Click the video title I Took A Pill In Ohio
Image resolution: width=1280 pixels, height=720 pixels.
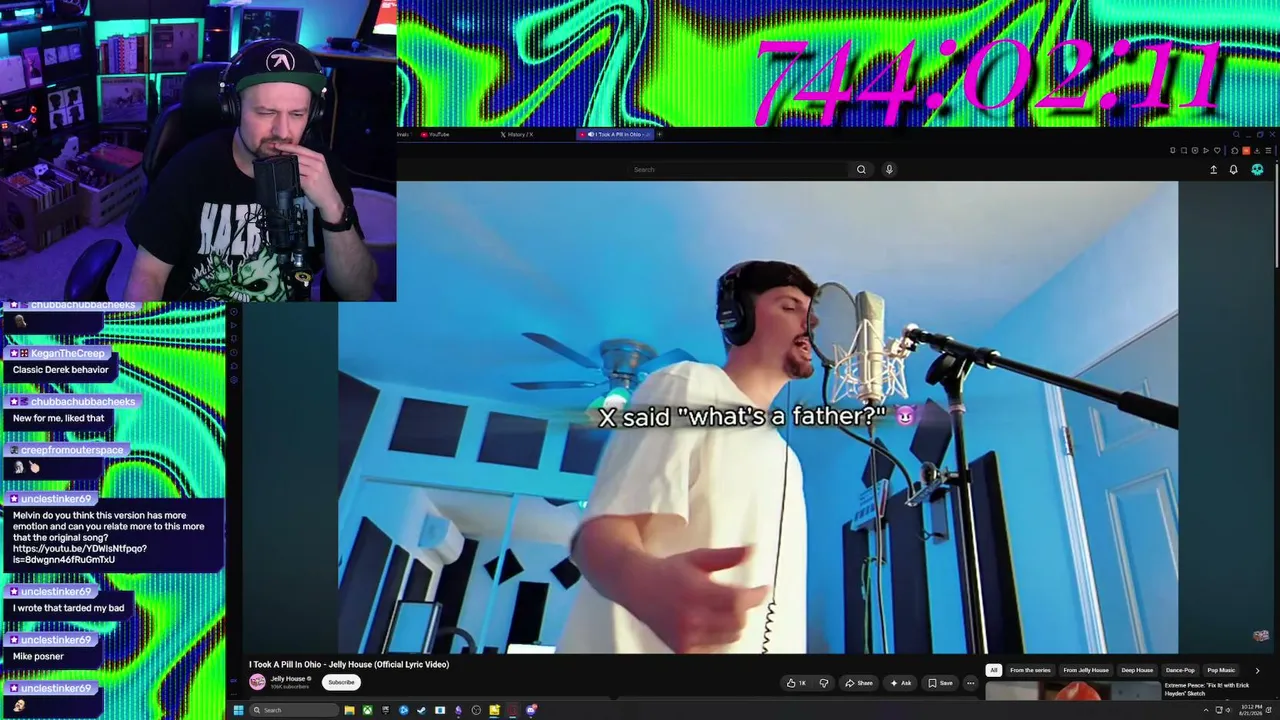349,664
